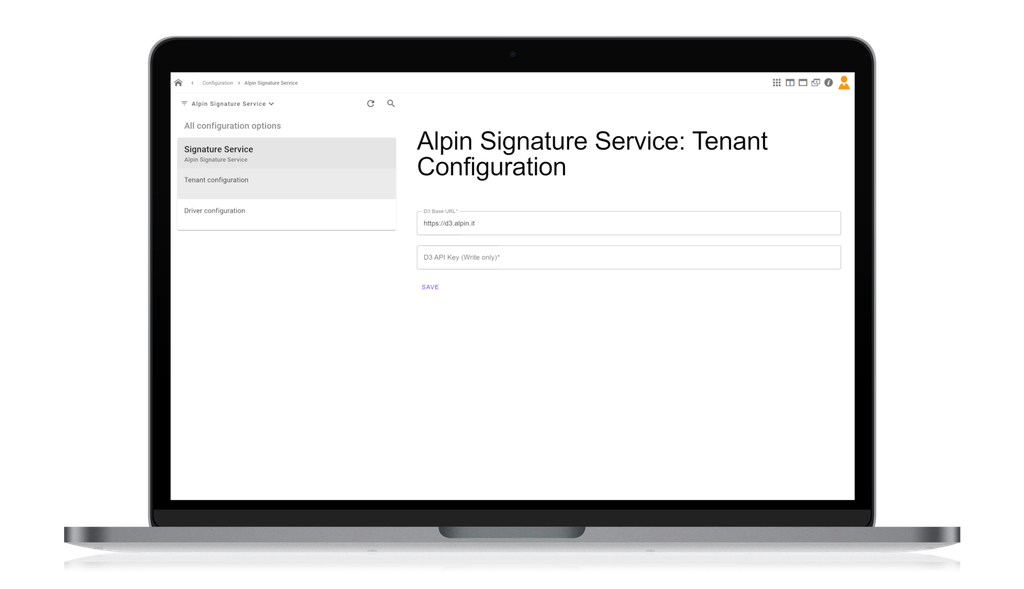The image size is (1024, 589).
Task: Open the apps grid icon
Action: click(x=776, y=82)
